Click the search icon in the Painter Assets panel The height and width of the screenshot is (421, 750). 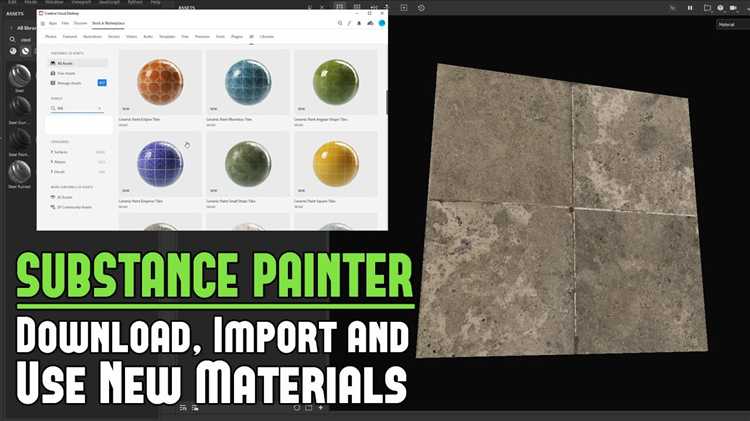click(12, 40)
